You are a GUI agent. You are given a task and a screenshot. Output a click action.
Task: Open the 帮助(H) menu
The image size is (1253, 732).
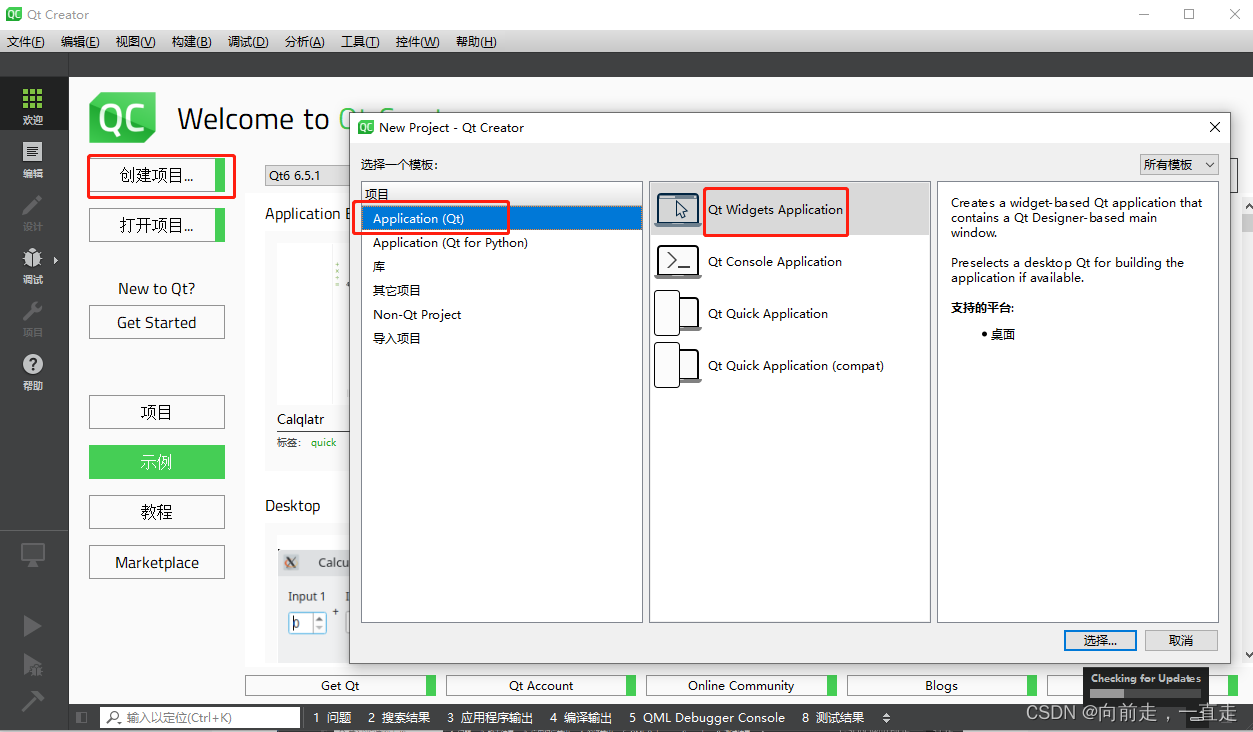point(476,41)
